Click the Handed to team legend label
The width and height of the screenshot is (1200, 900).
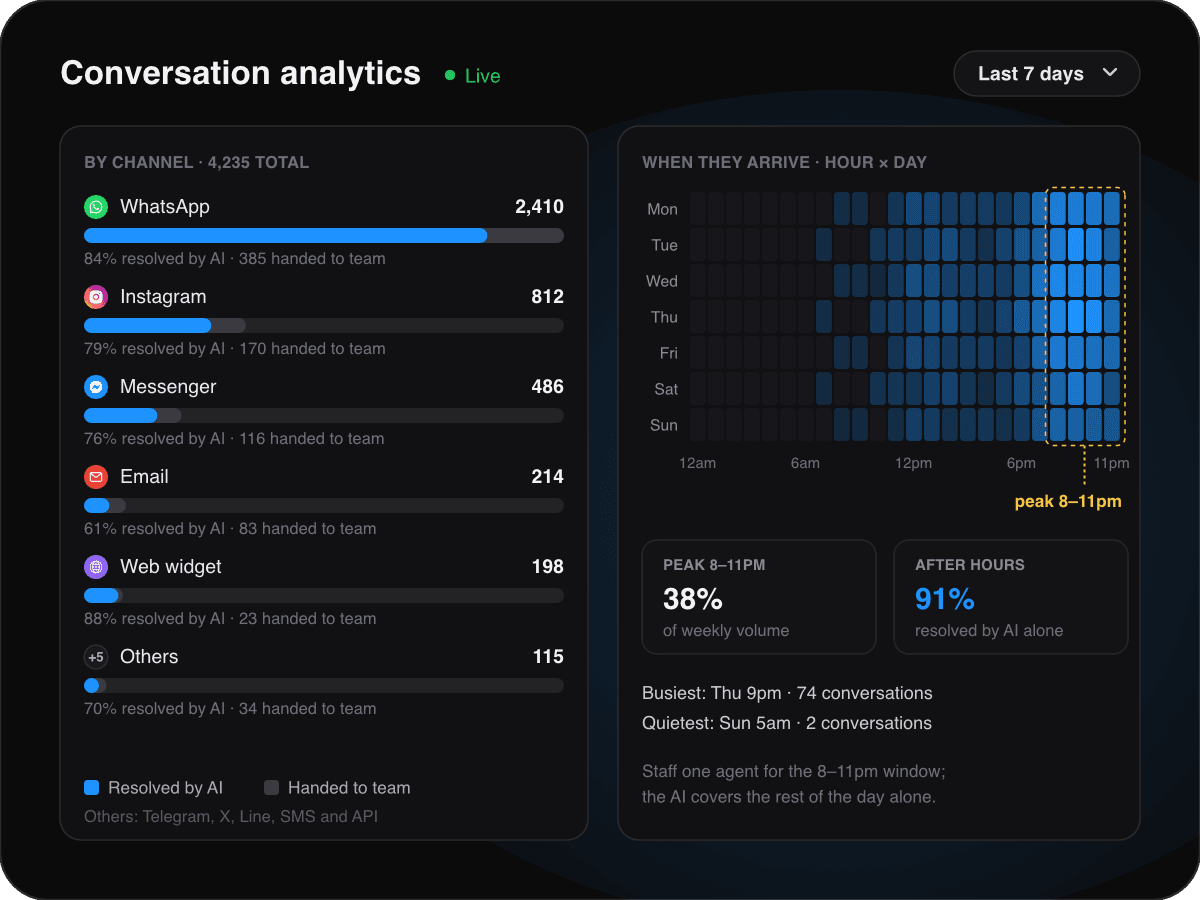(349, 788)
